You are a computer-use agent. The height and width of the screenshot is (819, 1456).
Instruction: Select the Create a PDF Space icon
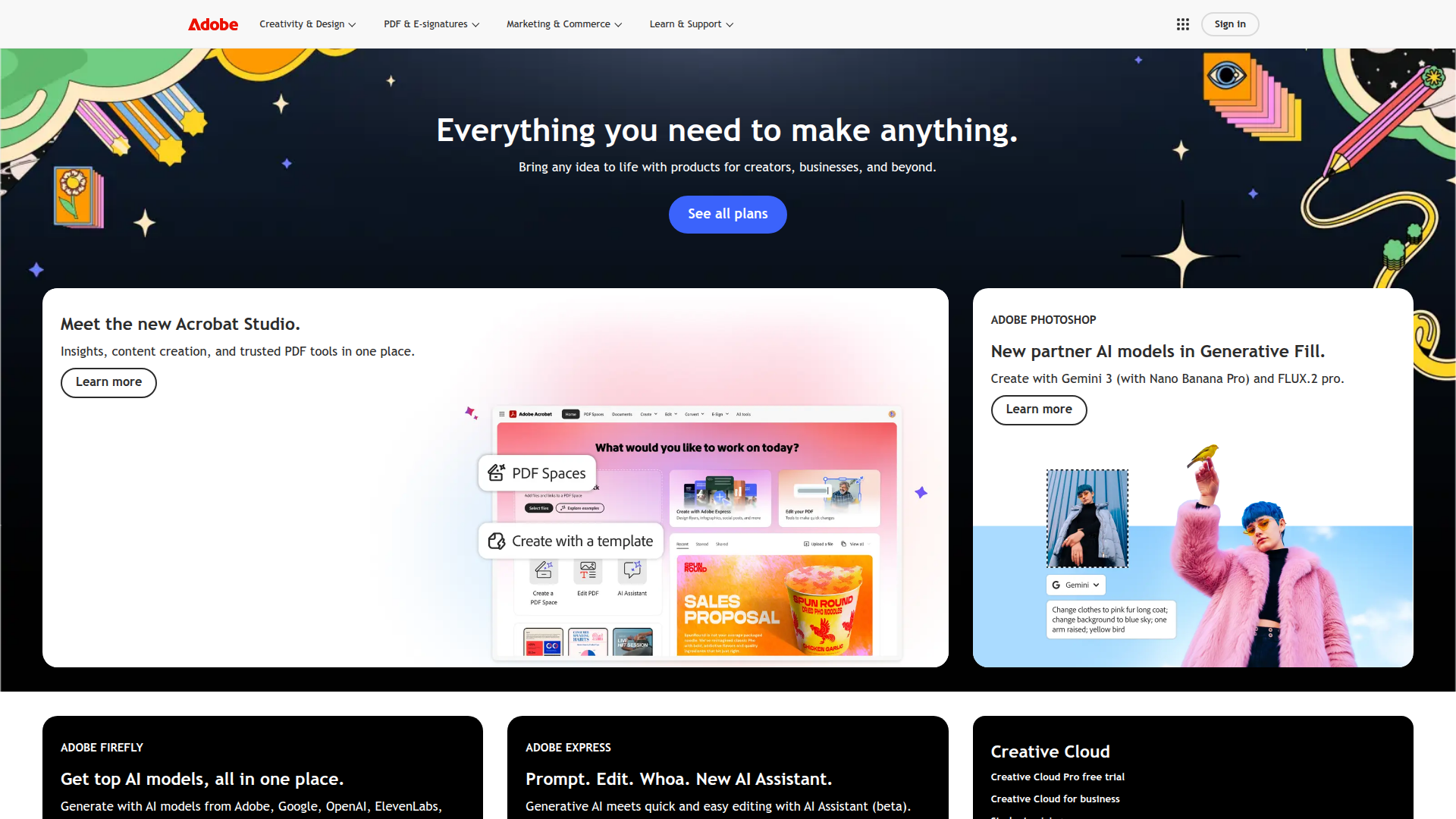click(x=543, y=571)
